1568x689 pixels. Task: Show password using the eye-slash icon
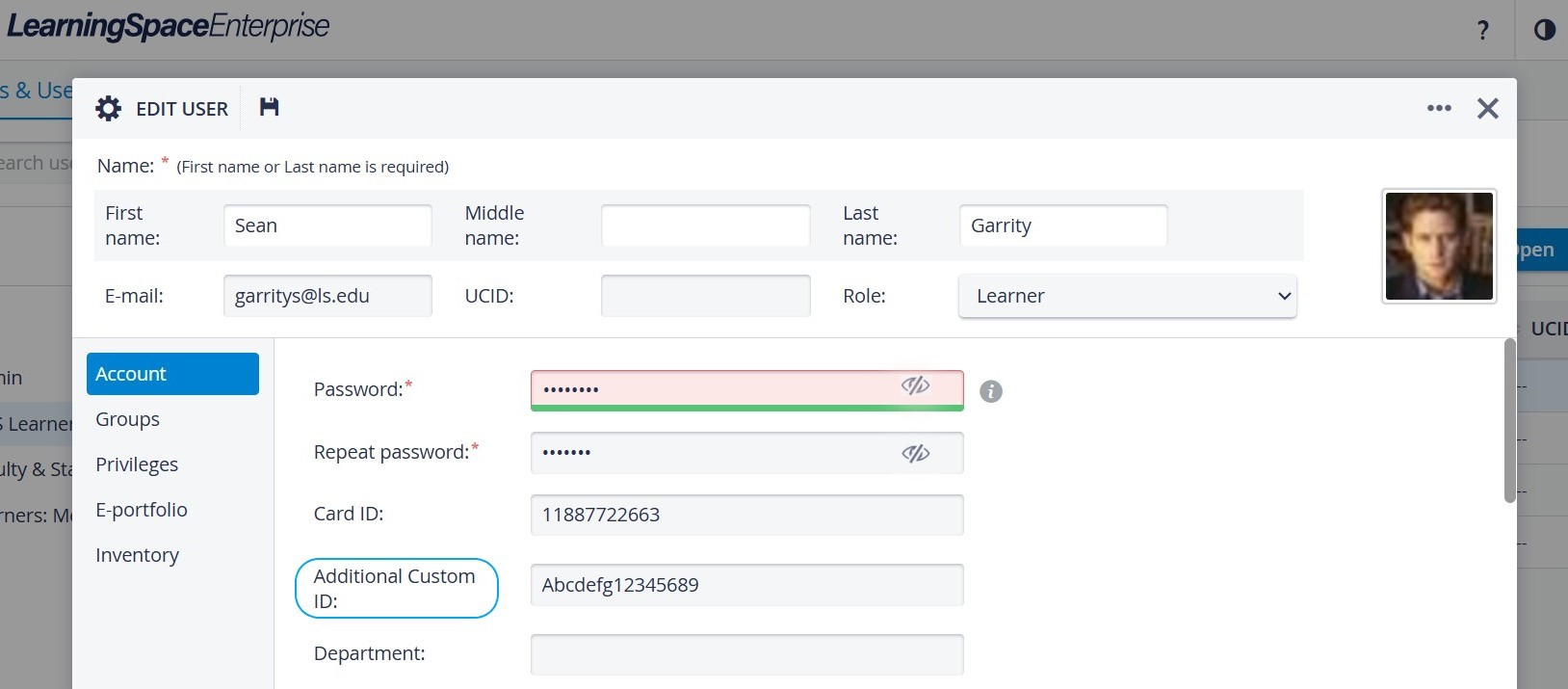[915, 386]
